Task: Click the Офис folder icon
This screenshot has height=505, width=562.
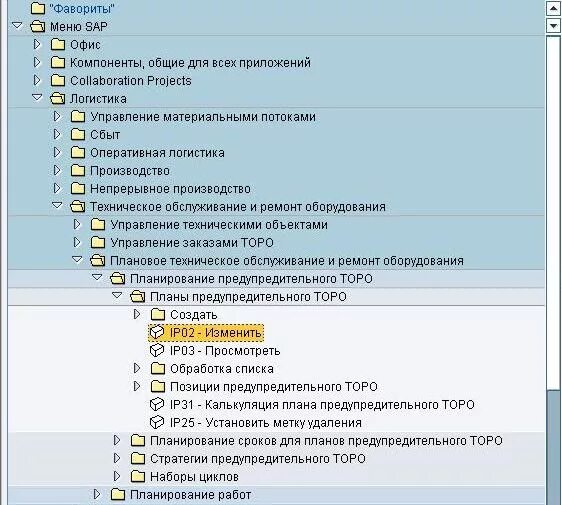Action: click(x=58, y=44)
